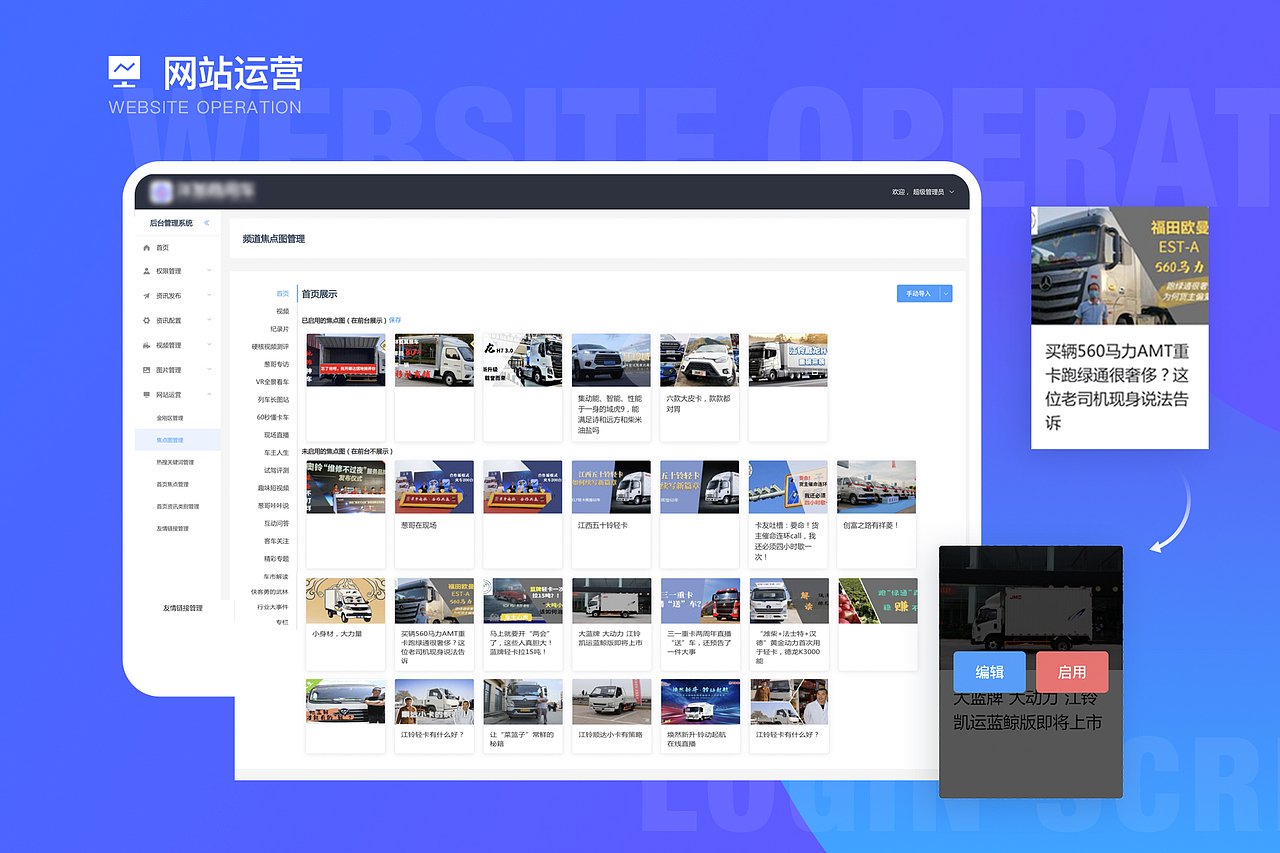Open the 江西五十铃轻卡 focus card

click(611, 514)
